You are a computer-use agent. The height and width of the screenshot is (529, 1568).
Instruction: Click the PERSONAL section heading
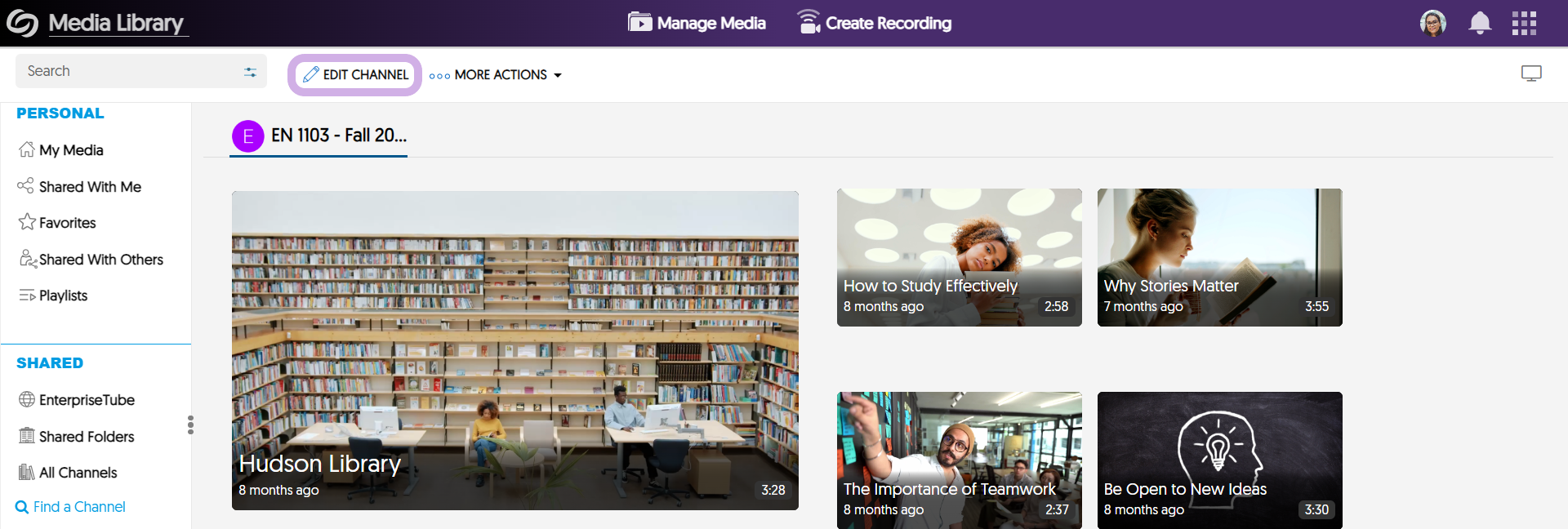click(x=60, y=113)
